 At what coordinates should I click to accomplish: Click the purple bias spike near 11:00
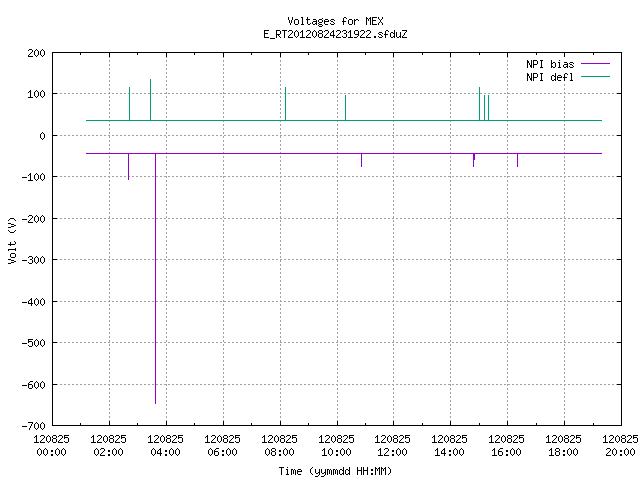click(361, 160)
